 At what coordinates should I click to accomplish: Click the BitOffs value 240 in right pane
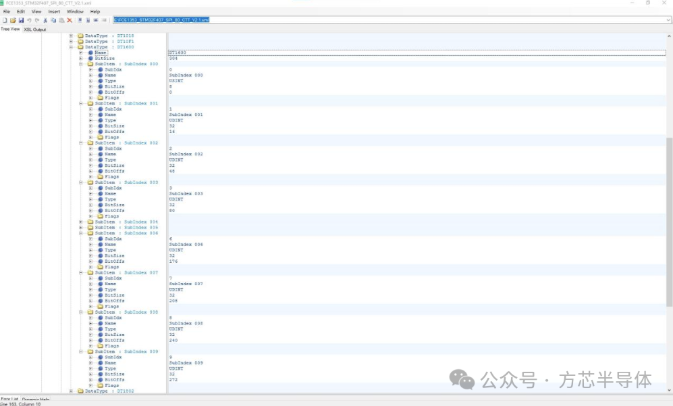click(173, 340)
